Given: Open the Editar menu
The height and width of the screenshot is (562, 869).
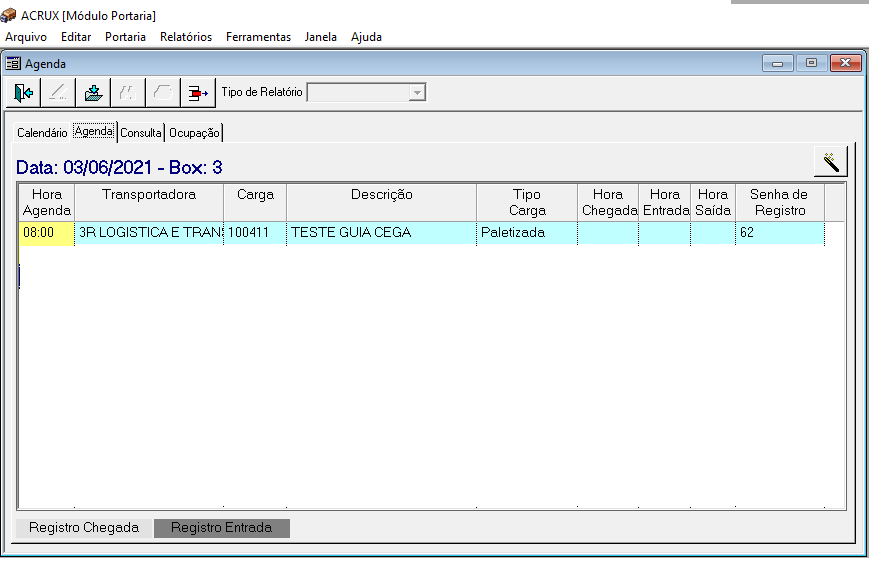Looking at the screenshot, I should tap(76, 37).
